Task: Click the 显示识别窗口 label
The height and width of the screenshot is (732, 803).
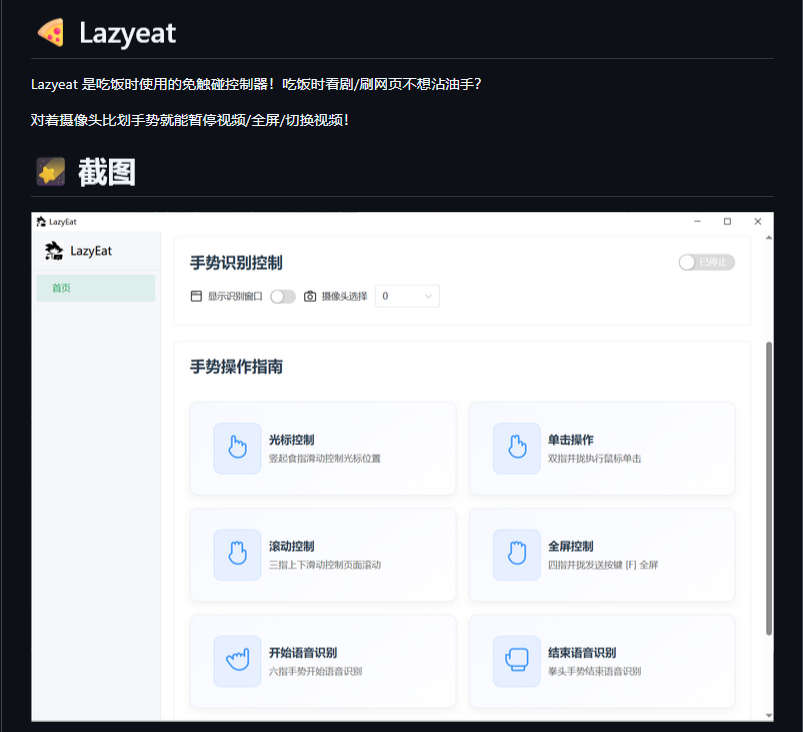Action: [235, 296]
